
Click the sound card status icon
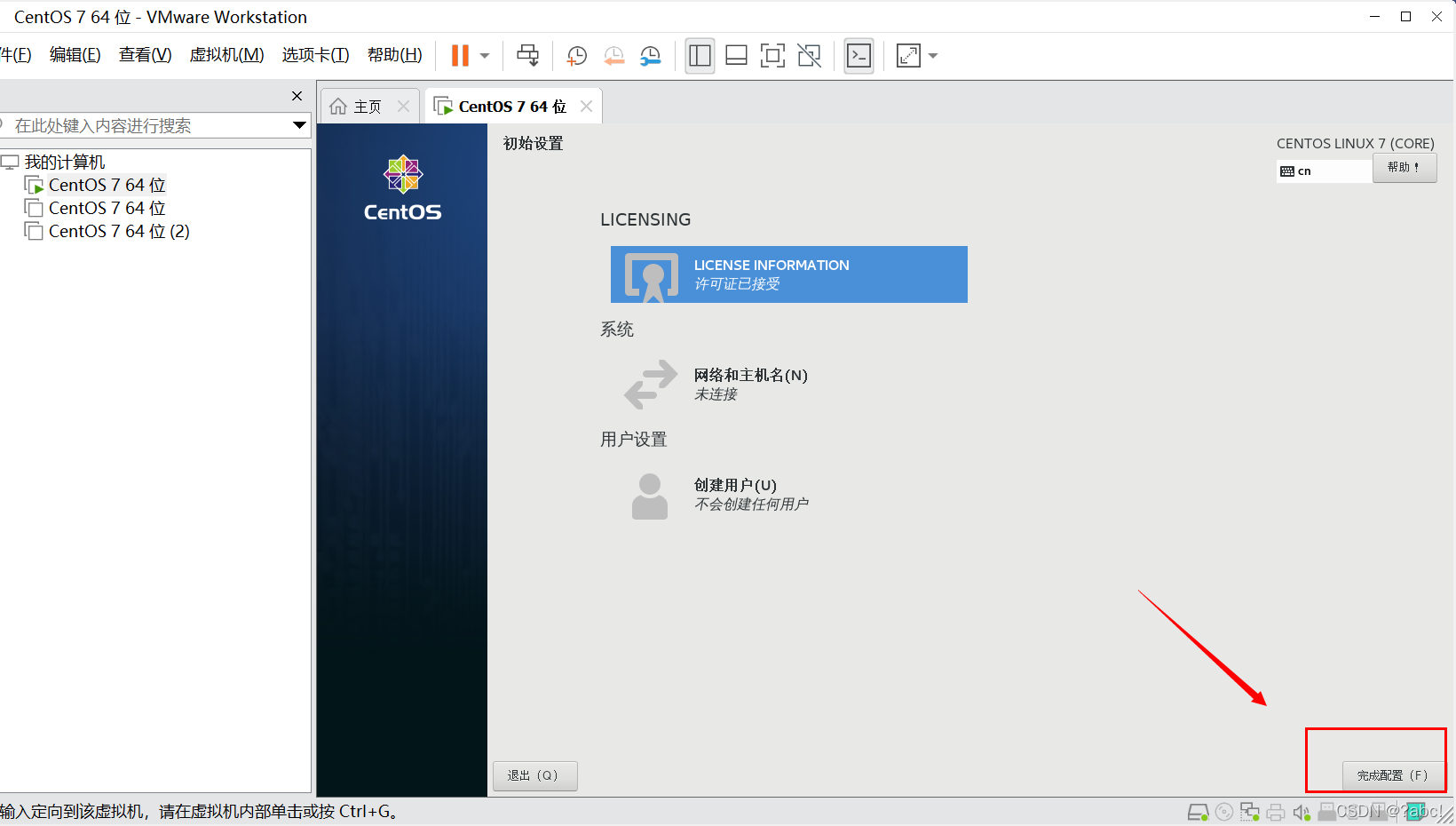(1302, 812)
